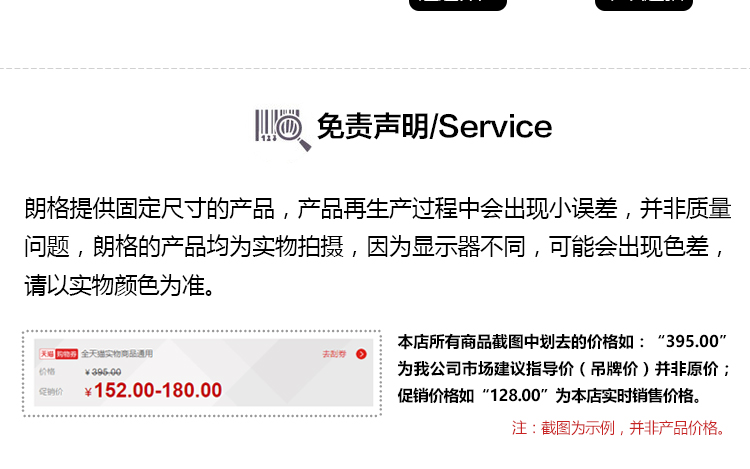Viewport: 750px width, 469px height.
Task: Click the dotted-border price example thumbnail
Action: coord(202,373)
